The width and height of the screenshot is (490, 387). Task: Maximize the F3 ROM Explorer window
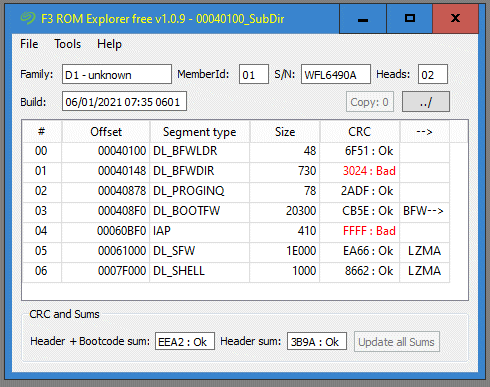tap(410, 19)
